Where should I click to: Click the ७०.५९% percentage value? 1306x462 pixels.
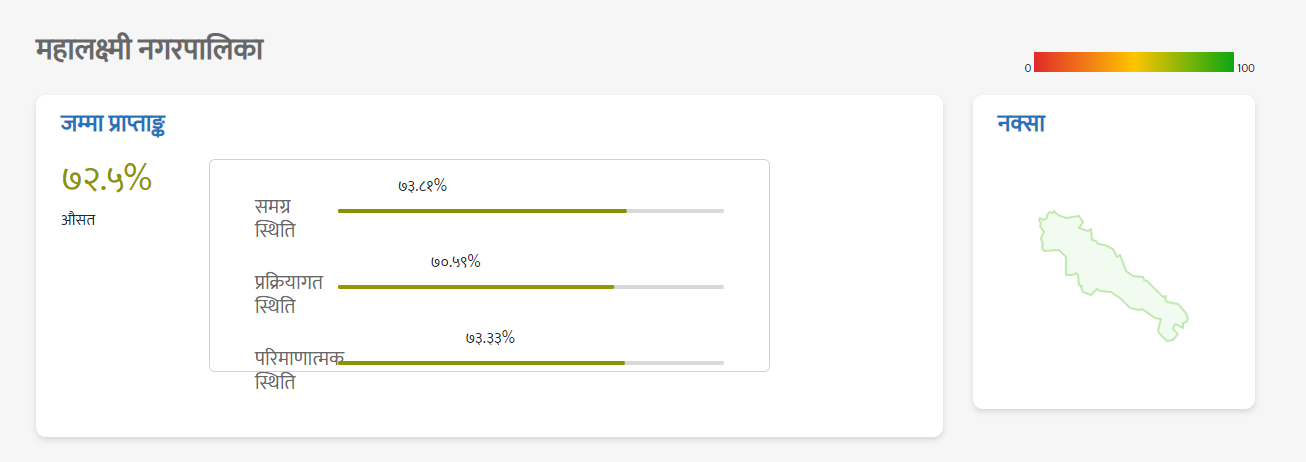point(456,261)
